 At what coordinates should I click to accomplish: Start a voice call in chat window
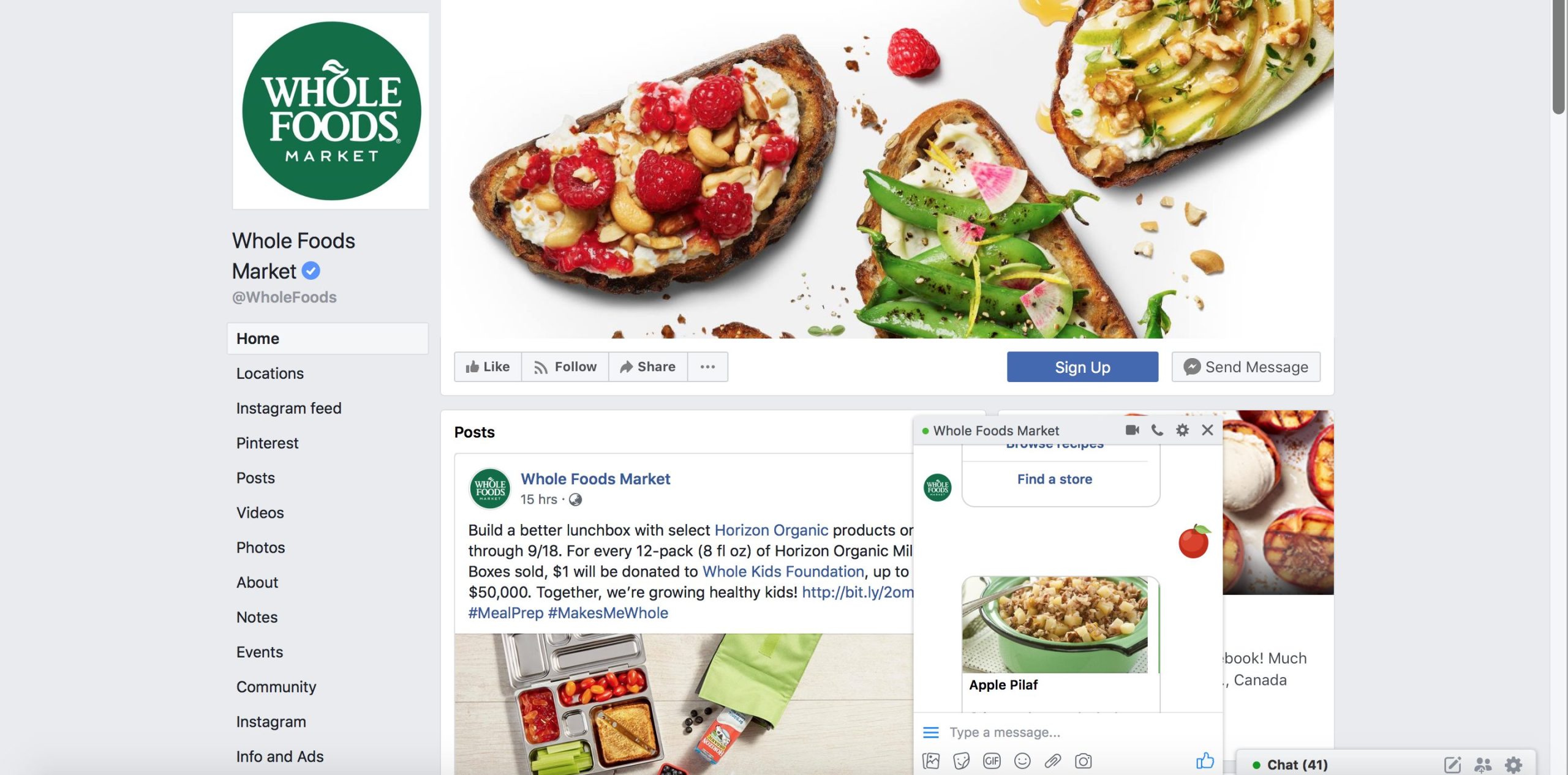point(1157,430)
